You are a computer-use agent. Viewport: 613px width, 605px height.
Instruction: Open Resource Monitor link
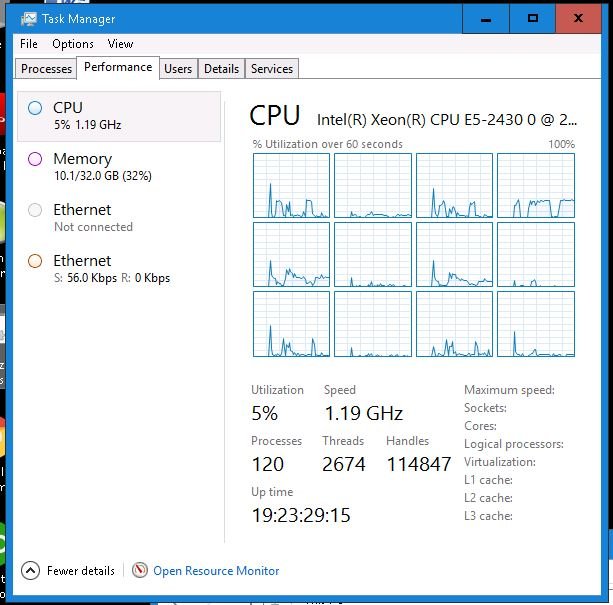pos(216,571)
